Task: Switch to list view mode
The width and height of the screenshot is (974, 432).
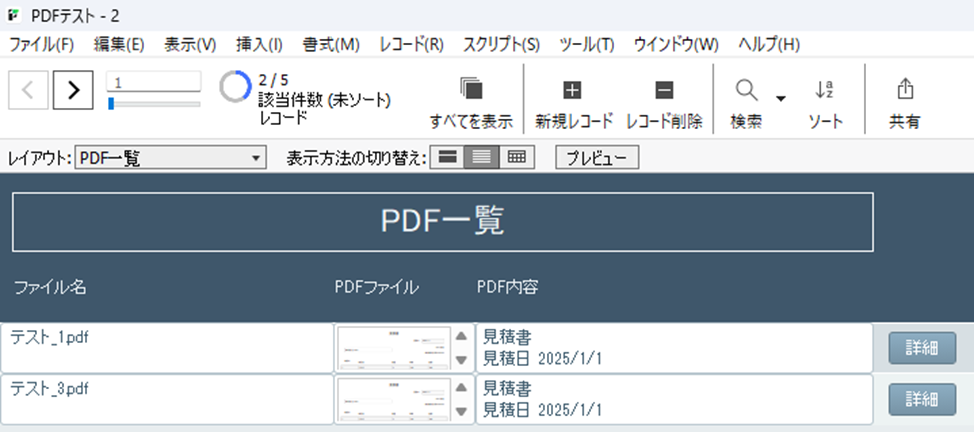Action: pyautogui.click(x=482, y=158)
